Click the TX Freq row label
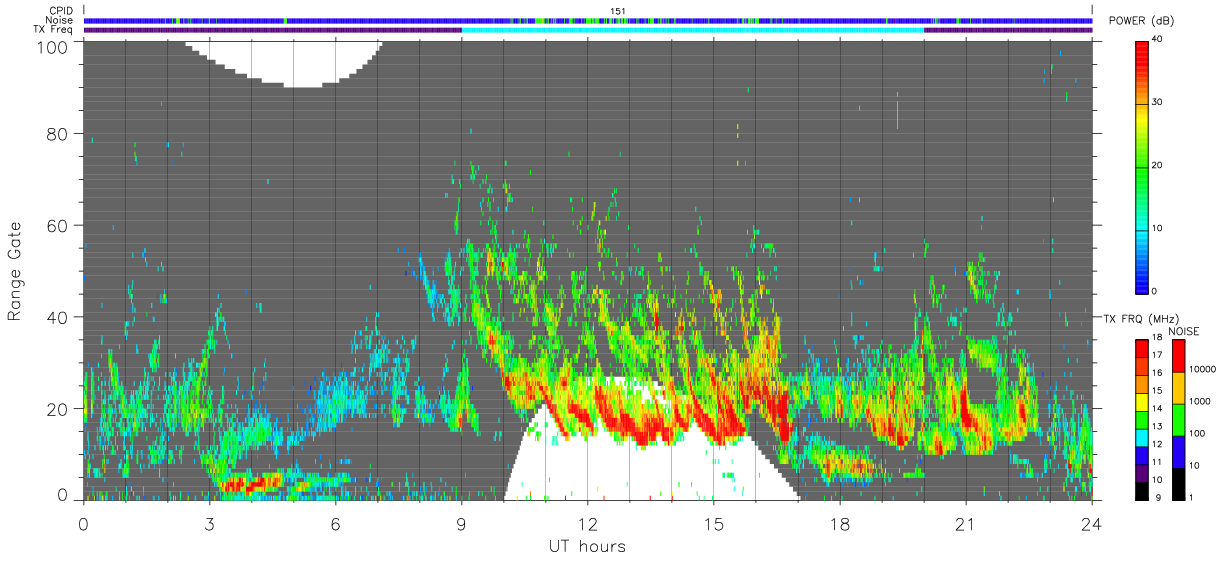 point(52,30)
